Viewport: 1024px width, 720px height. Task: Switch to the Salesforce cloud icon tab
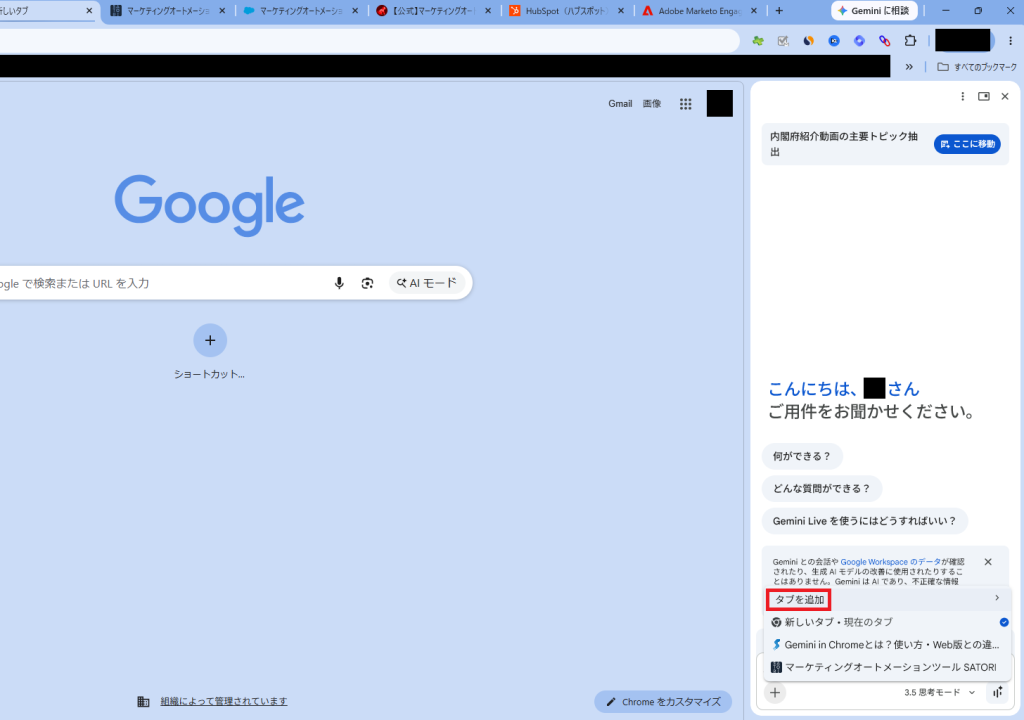[x=302, y=10]
